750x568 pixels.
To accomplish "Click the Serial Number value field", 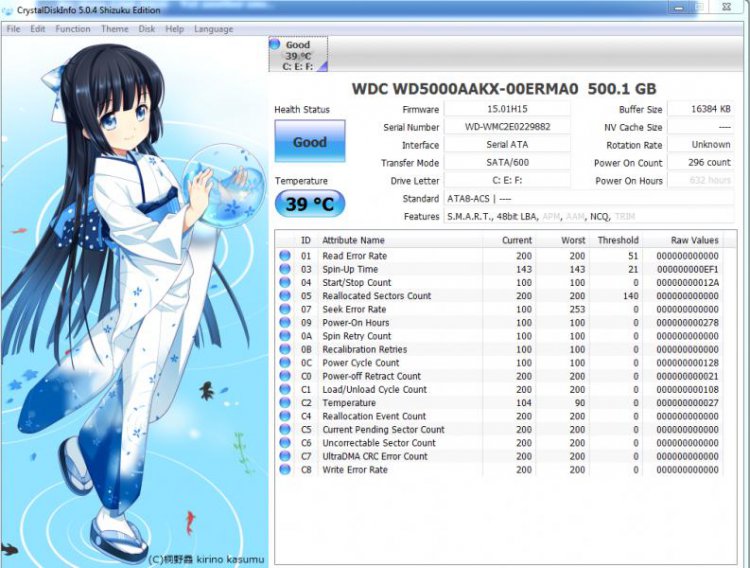I will pyautogui.click(x=507, y=127).
